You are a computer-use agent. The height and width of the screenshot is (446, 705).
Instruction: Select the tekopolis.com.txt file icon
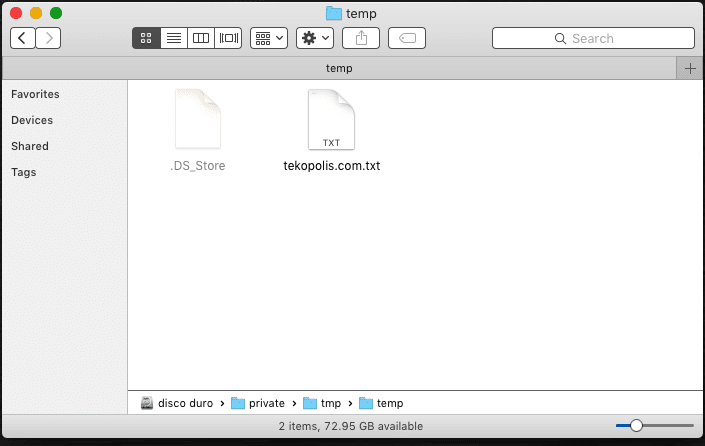[x=331, y=119]
